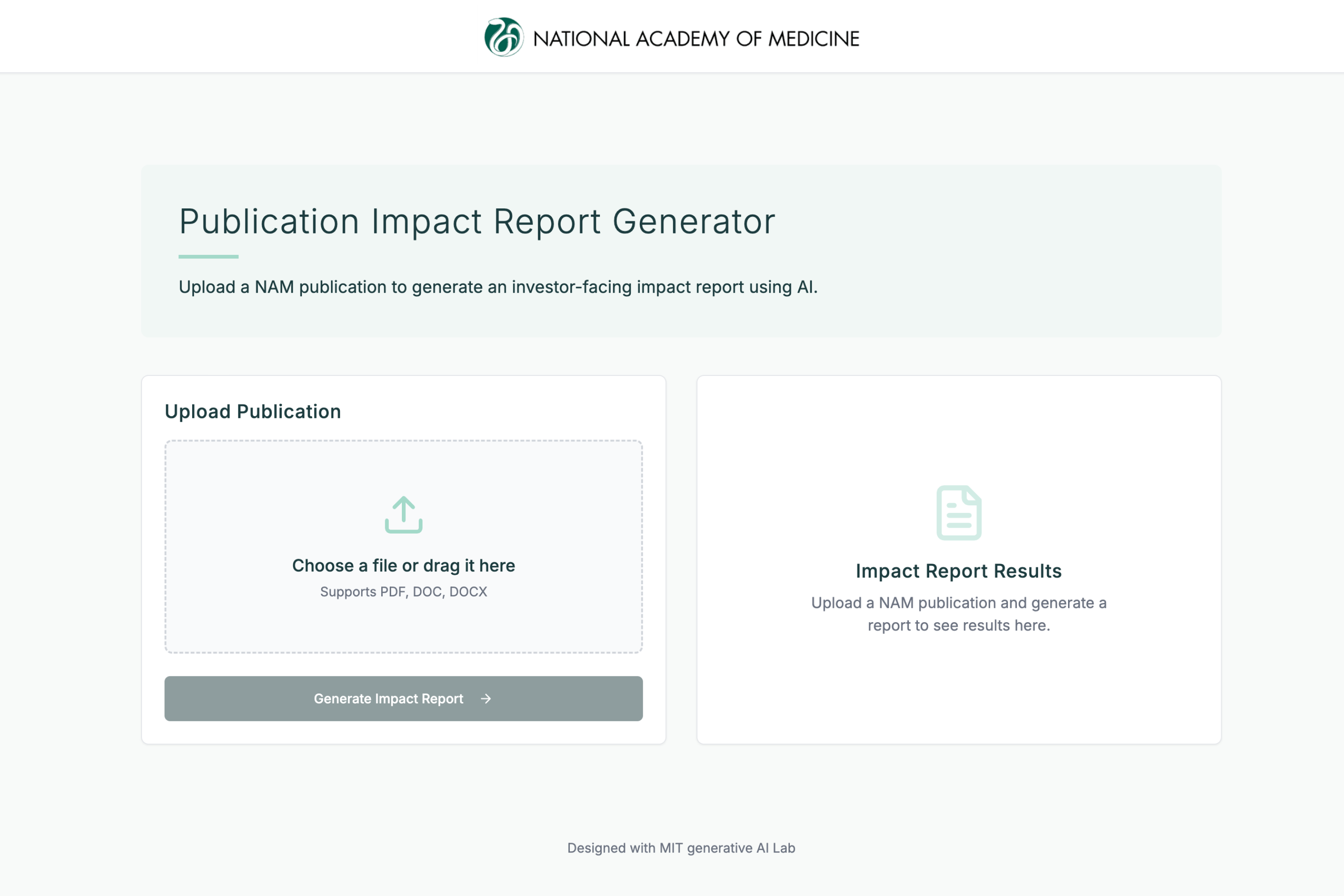
Task: Click the white top header bar
Action: point(228,35)
